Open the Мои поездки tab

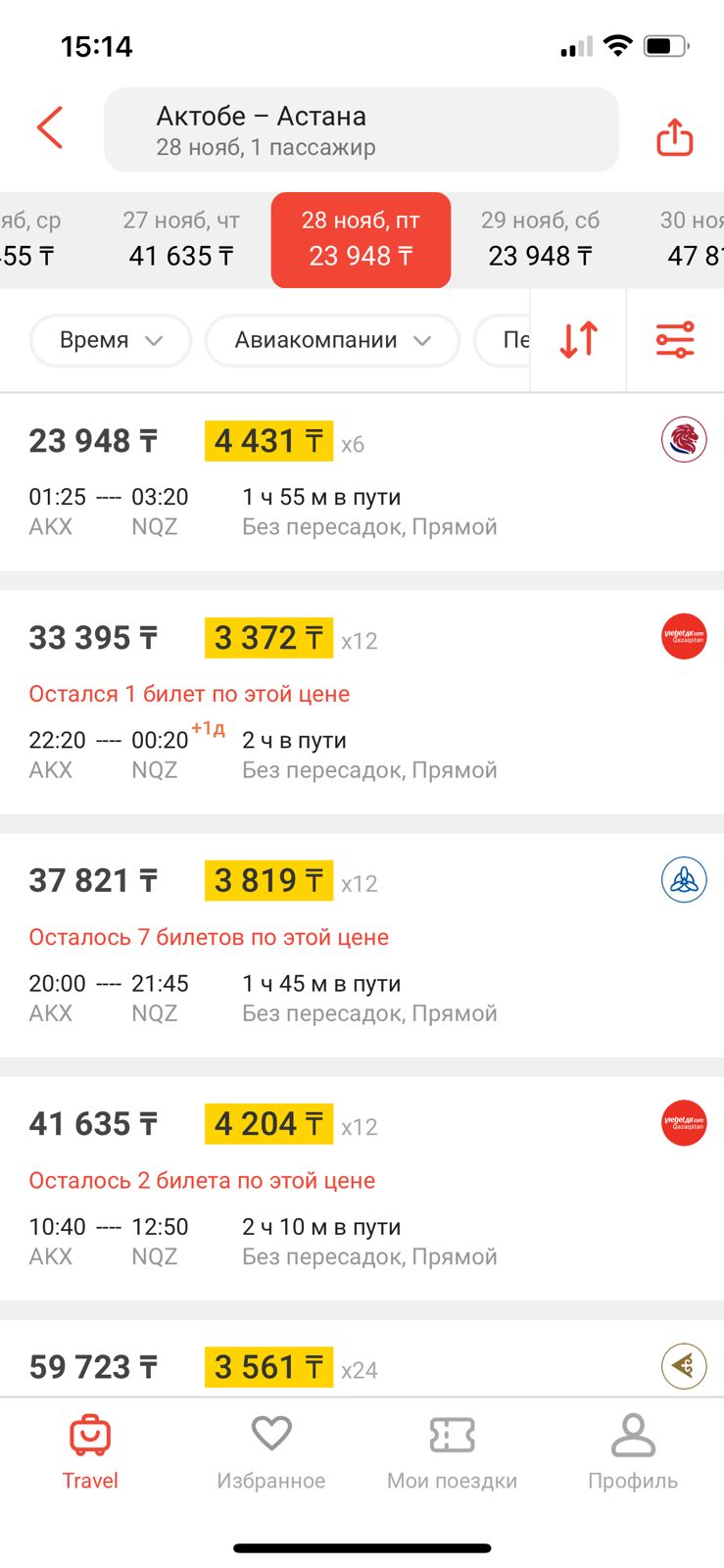452,1451
